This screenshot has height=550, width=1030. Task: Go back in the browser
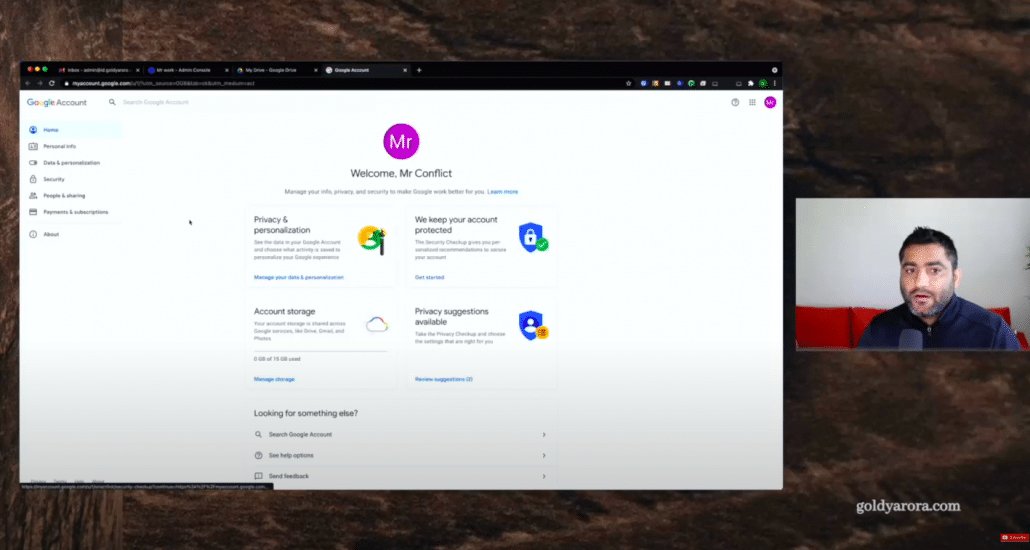click(x=28, y=83)
